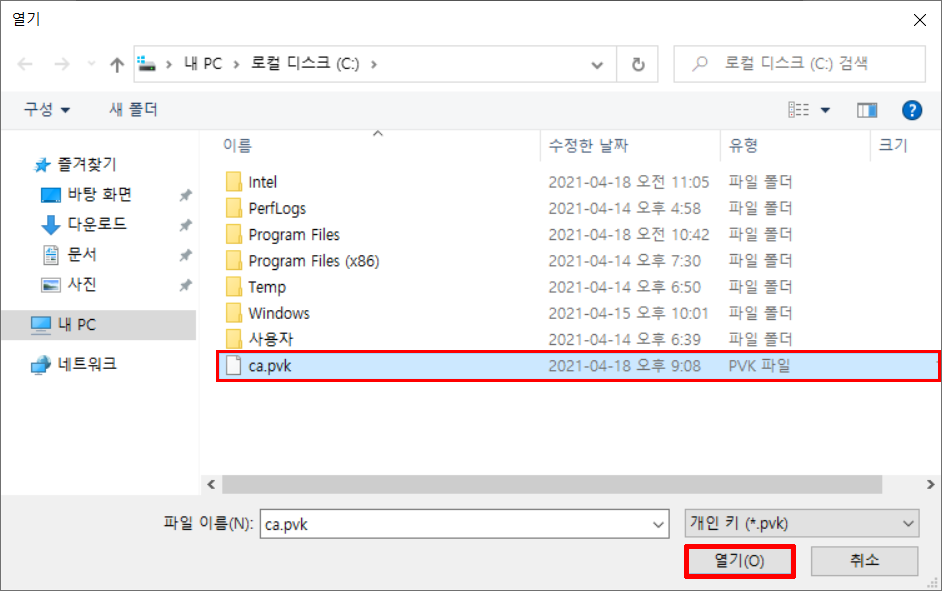This screenshot has width=942, height=591.
Task: Click the pin icon next to 사진
Action: pyautogui.click(x=186, y=285)
